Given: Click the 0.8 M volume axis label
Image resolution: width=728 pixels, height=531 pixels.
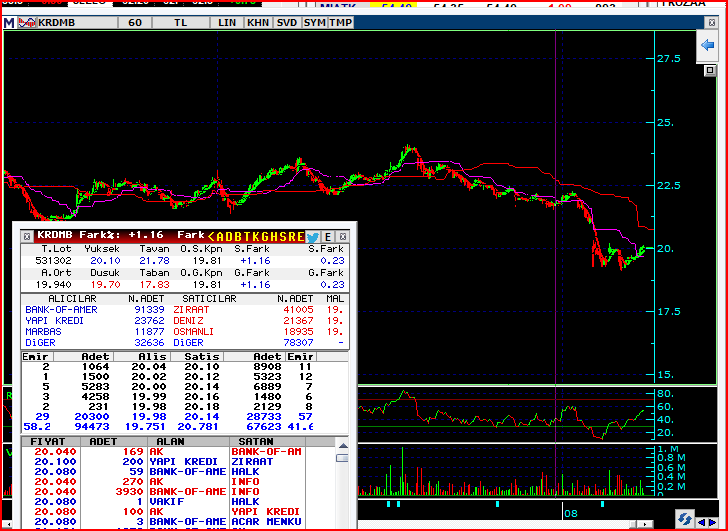Looking at the screenshot, I should 671,458.
